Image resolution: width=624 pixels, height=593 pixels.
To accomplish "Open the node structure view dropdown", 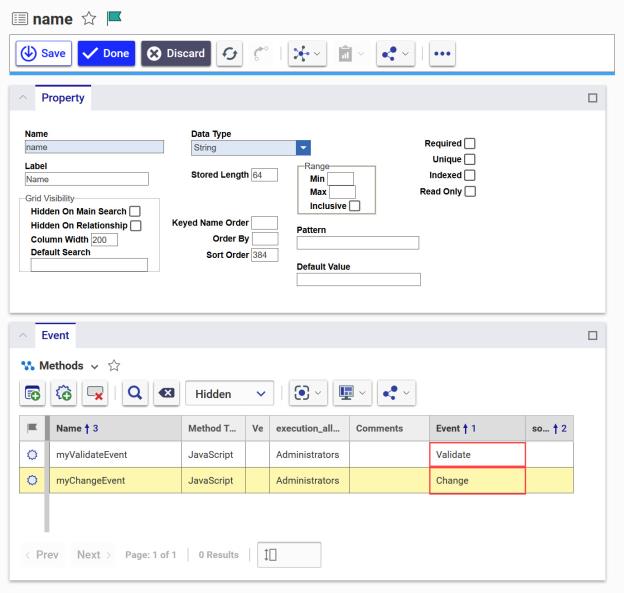I will click(x=307, y=53).
